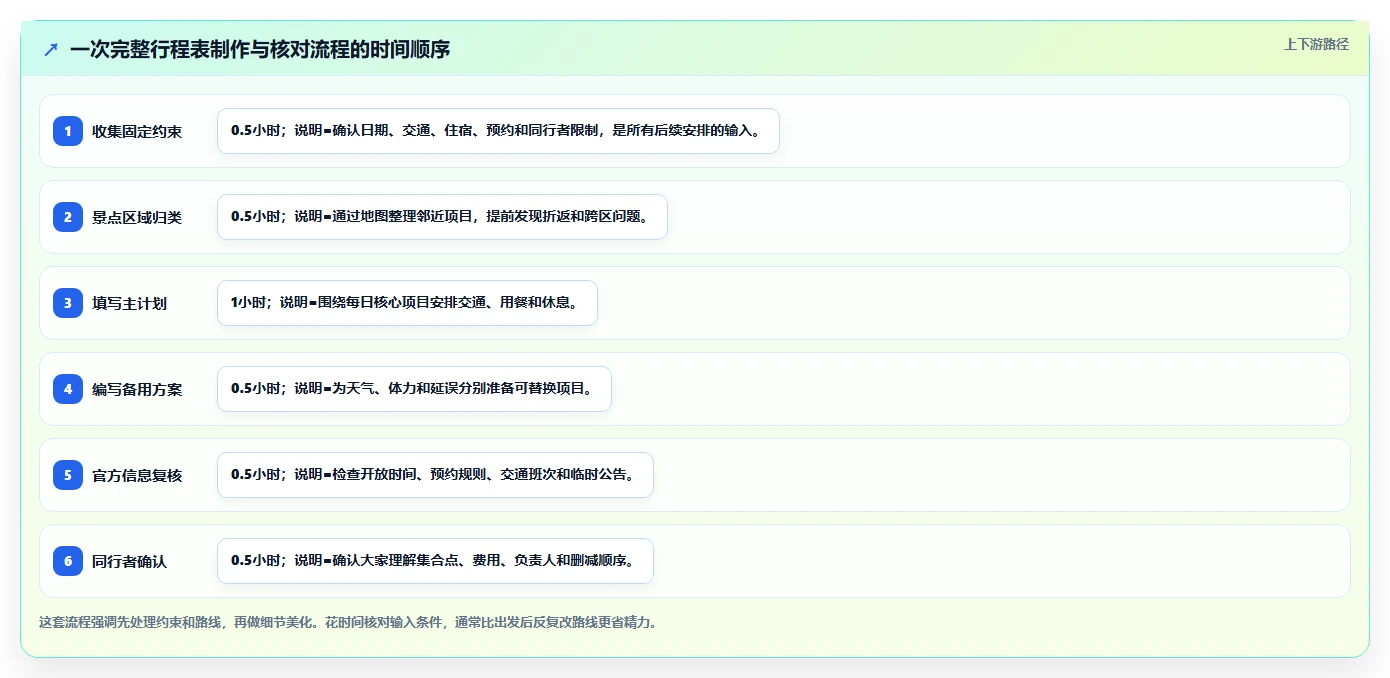The image size is (1390, 678).
Task: Click the description about 检查开放时间、预约规则
Action: (435, 475)
